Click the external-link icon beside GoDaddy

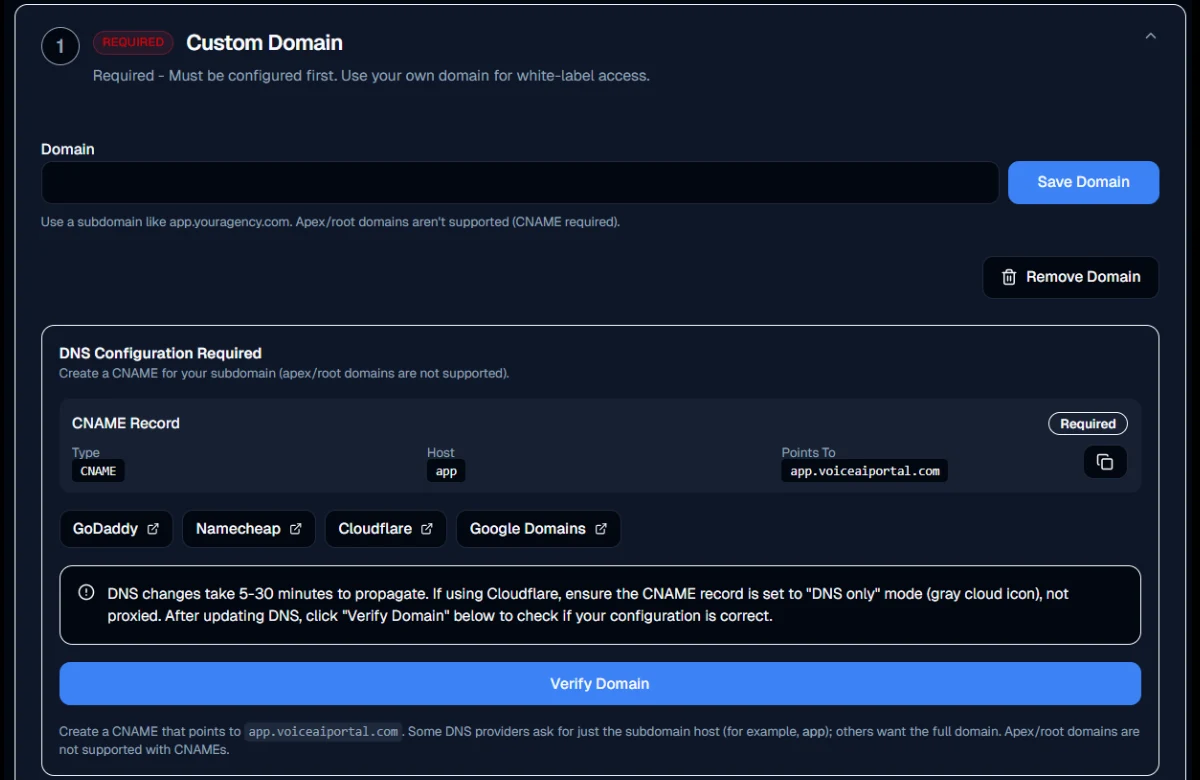tap(153, 528)
